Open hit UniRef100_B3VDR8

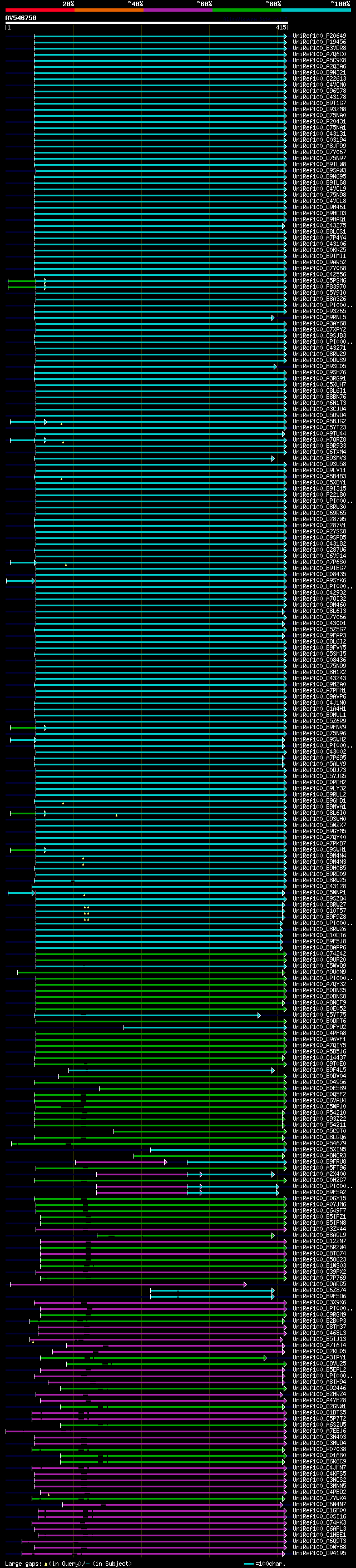(319, 48)
